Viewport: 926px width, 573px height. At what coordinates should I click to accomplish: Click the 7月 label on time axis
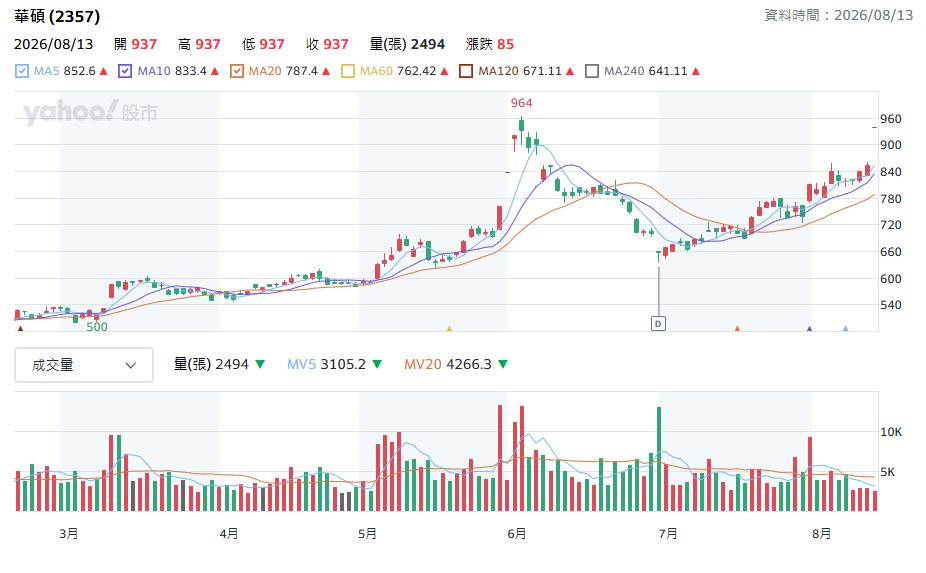pyautogui.click(x=668, y=533)
